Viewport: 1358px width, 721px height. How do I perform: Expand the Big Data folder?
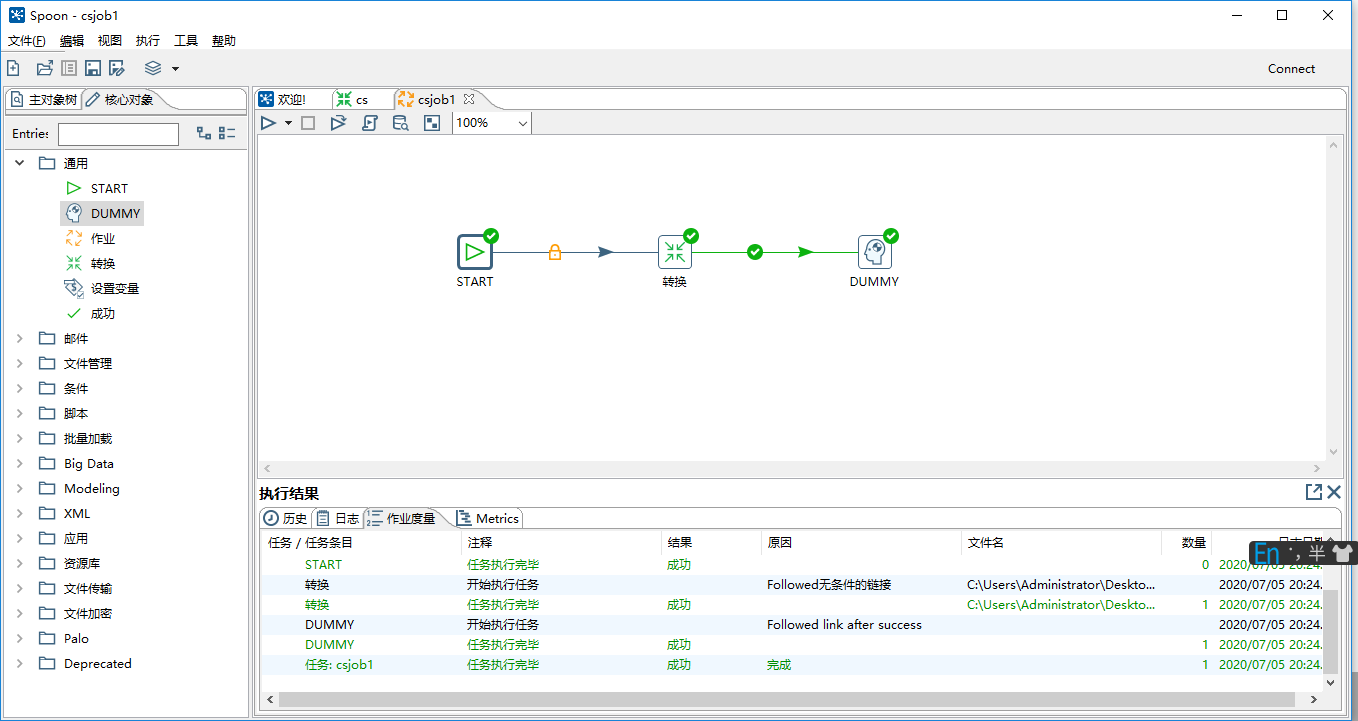click(x=19, y=463)
